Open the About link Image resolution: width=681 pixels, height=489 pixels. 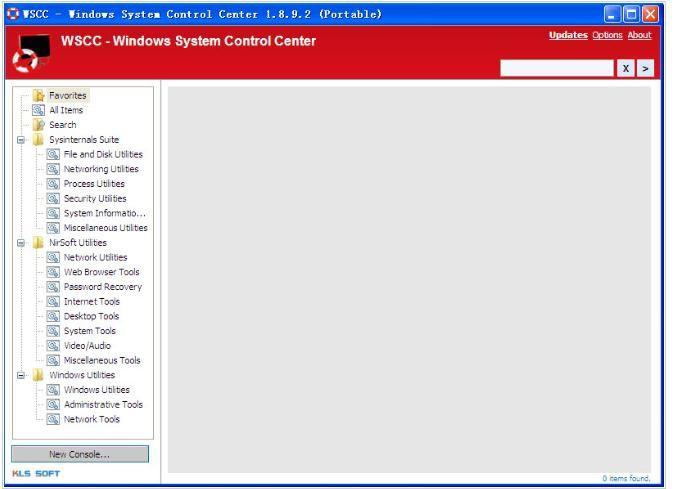coord(639,35)
